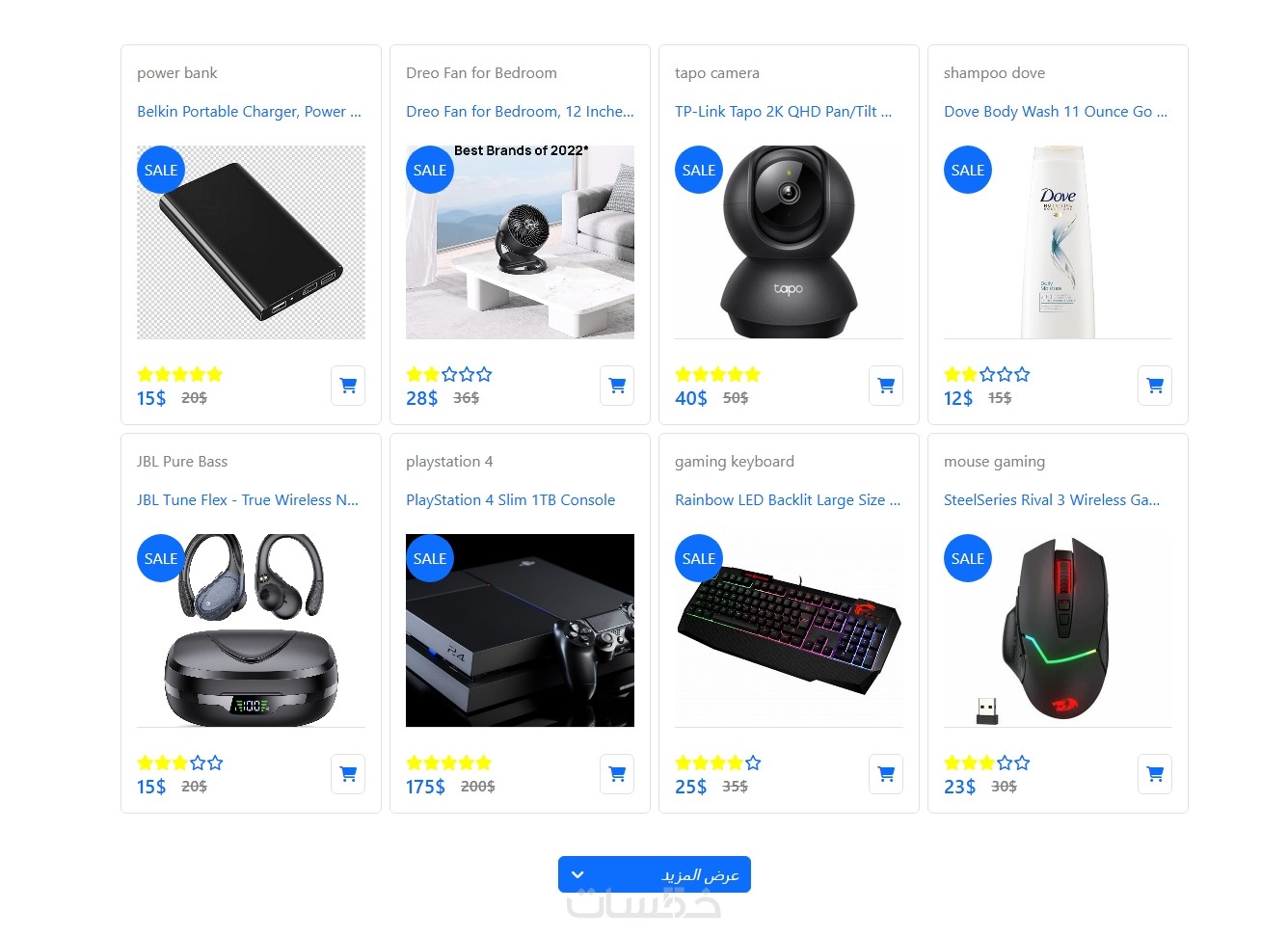Open Dove Body Wash 11 Ounce link
The height and width of the screenshot is (937, 1288).
click(1056, 112)
